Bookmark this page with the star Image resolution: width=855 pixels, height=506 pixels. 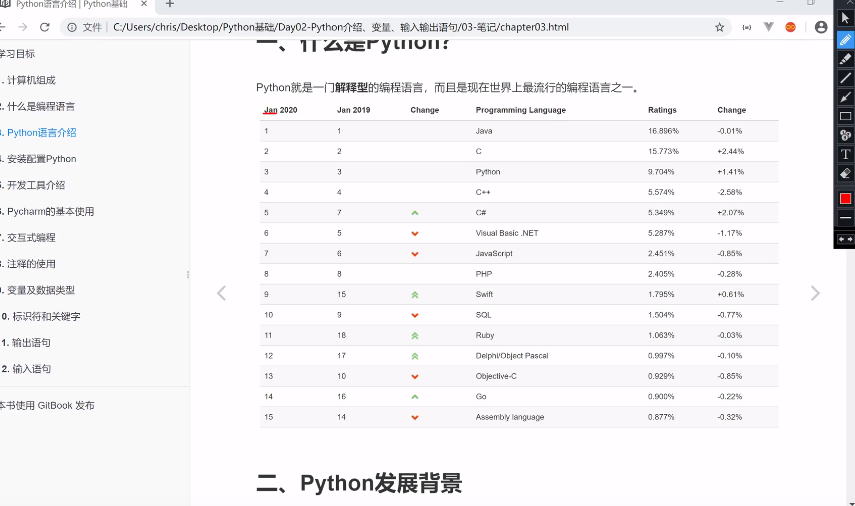tap(719, 27)
